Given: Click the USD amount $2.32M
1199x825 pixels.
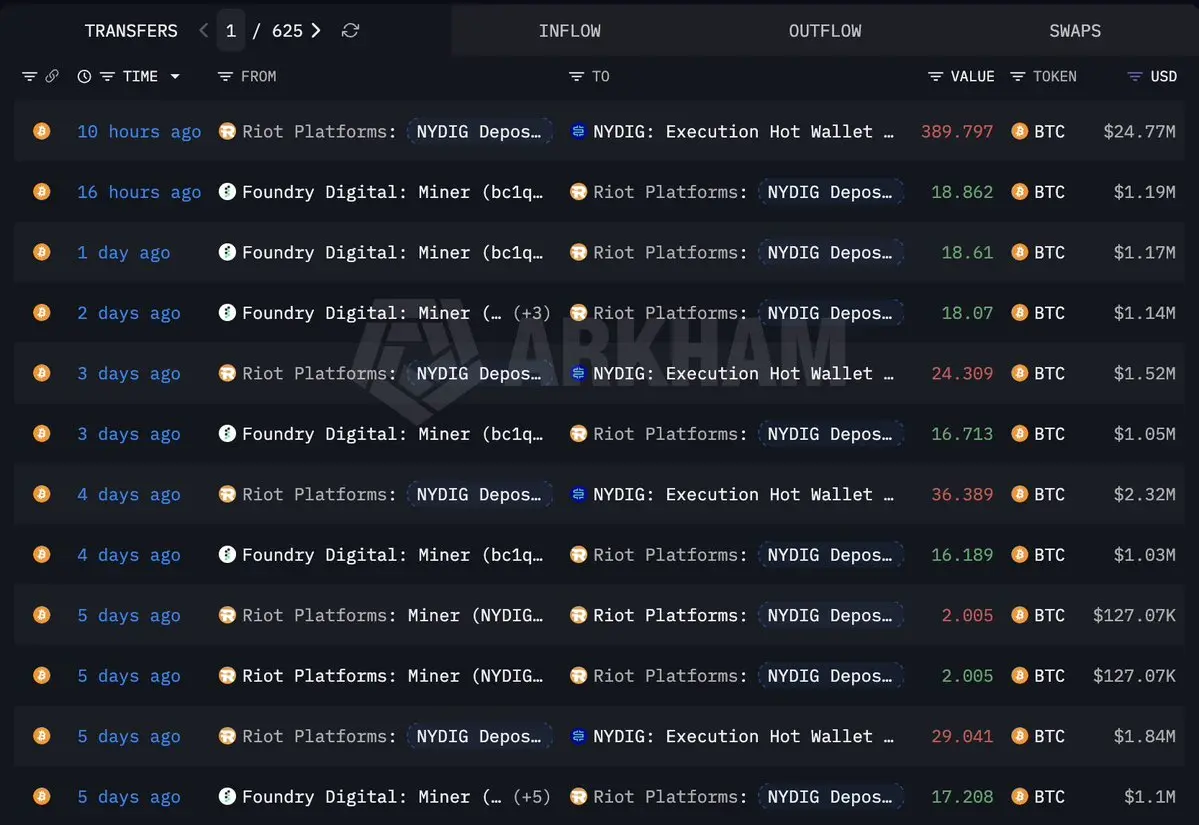Looking at the screenshot, I should tap(1145, 494).
